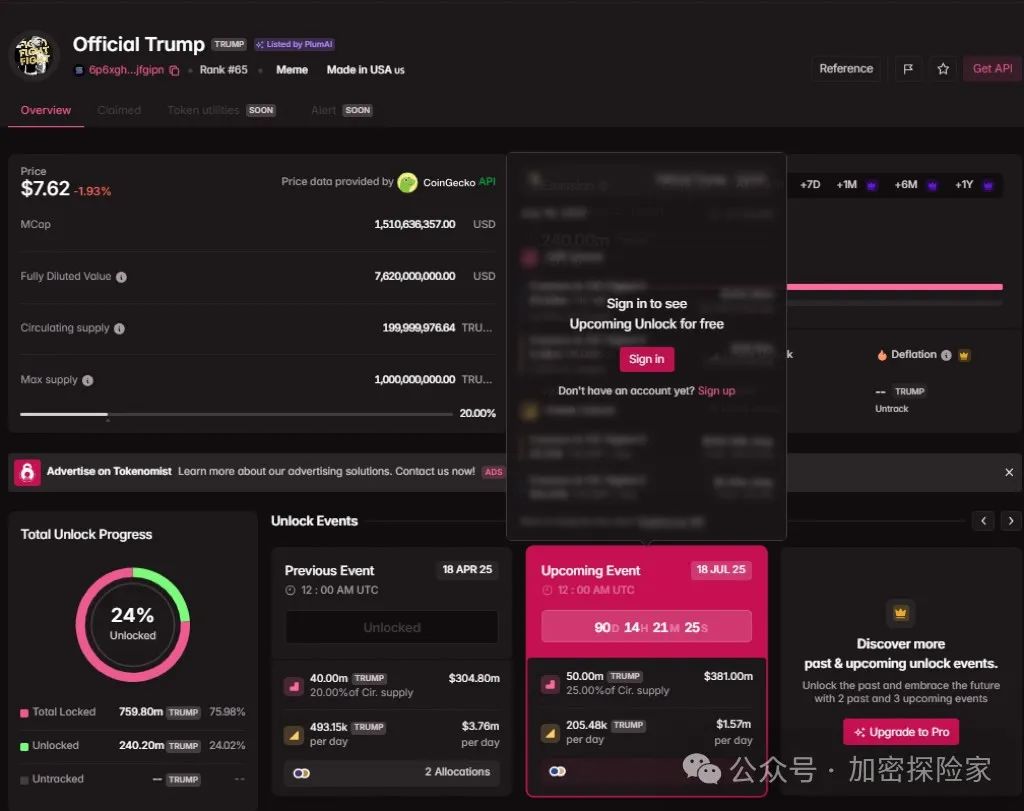Viewport: 1024px width, 811px height.
Task: Go to previous unlock events arrow
Action: [x=984, y=520]
